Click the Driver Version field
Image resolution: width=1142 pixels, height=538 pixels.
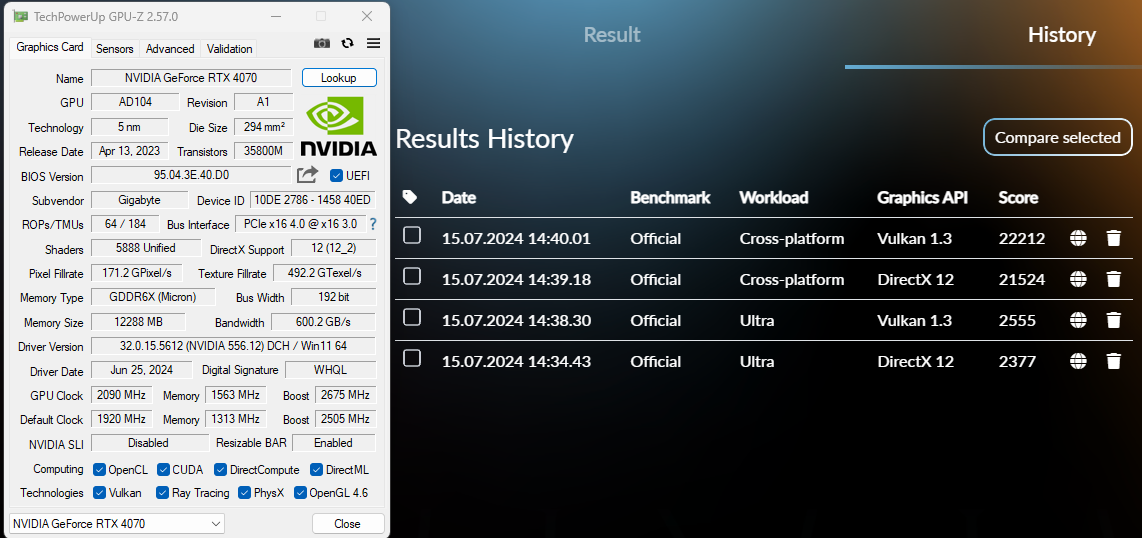233,346
